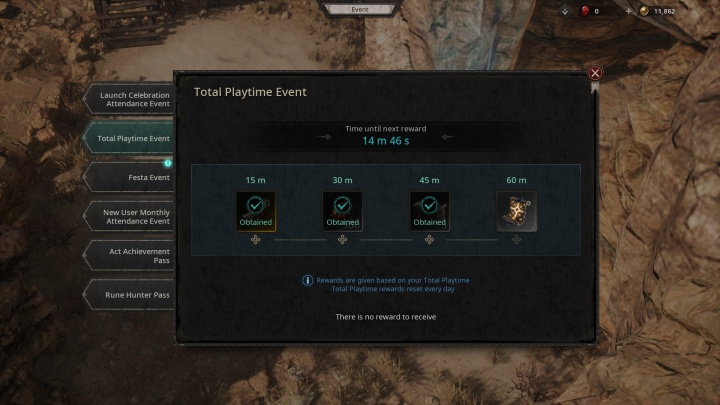The image size is (720, 405).
Task: Select the Act Achievement Pass tab
Action: 129,255
